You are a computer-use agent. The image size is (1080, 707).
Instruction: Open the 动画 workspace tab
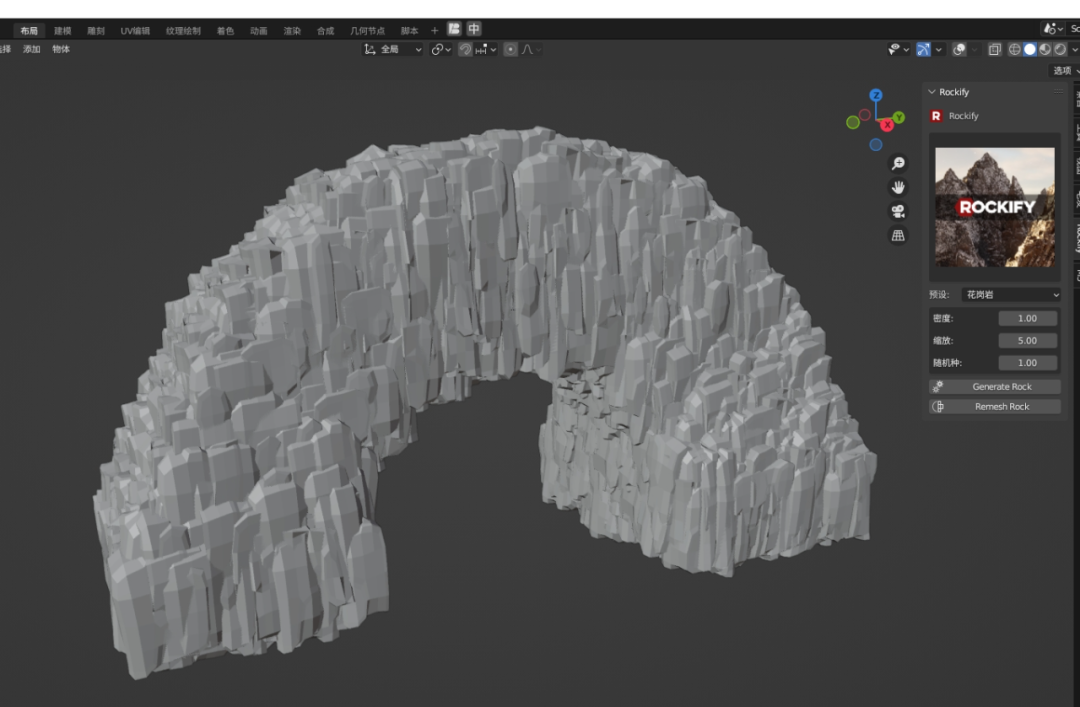(259, 30)
